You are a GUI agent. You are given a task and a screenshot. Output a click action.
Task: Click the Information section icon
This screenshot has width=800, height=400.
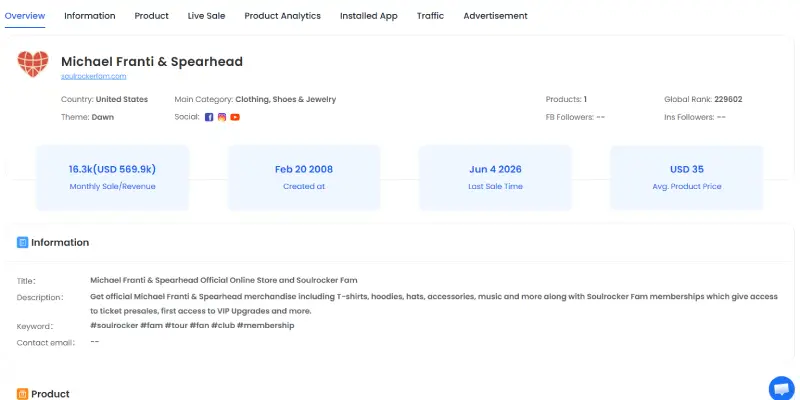[22, 242]
